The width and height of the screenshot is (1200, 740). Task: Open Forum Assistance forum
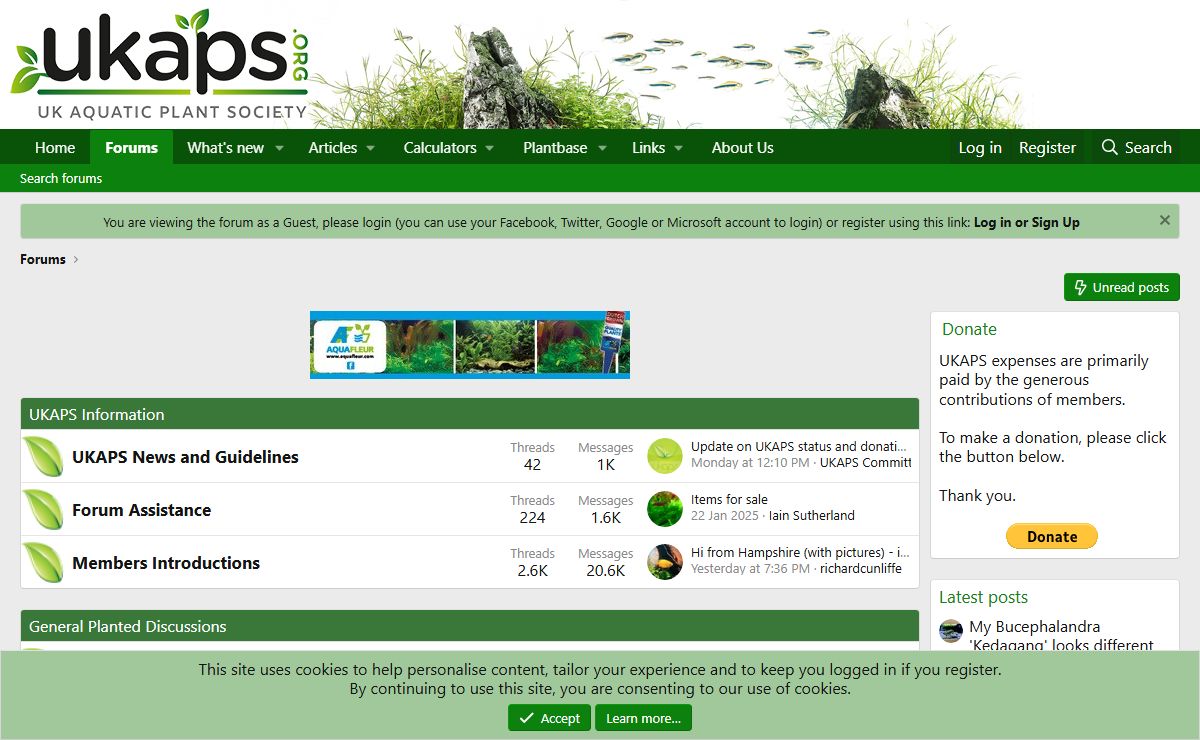click(x=141, y=510)
